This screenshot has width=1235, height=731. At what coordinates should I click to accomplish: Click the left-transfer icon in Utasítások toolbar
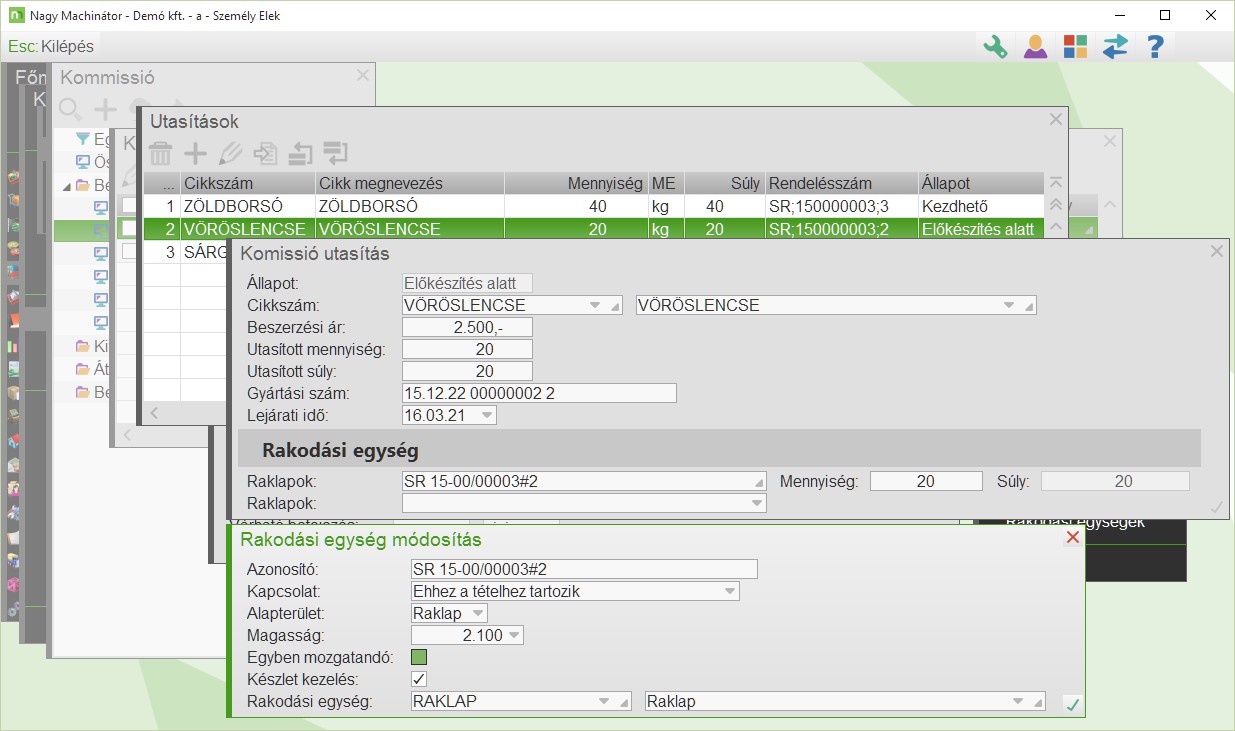pos(301,153)
